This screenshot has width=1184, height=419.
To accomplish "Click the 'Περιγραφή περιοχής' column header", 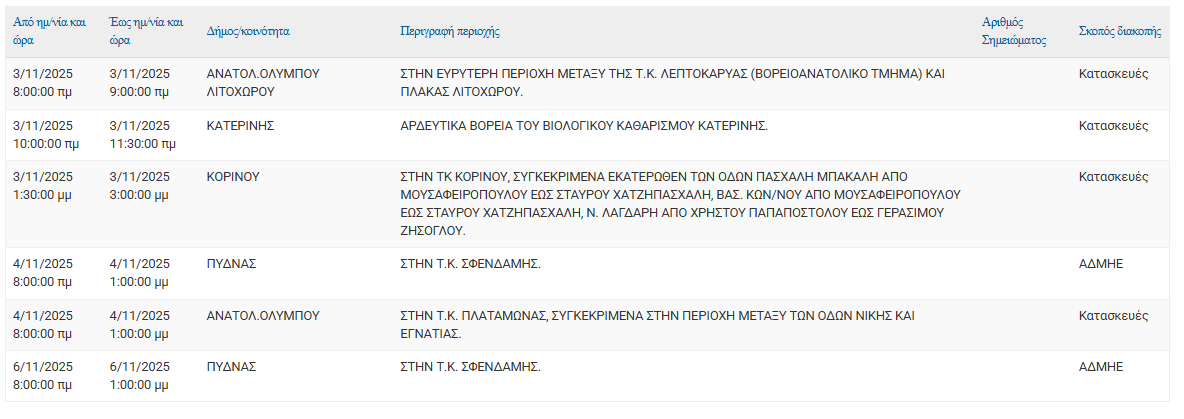I will pos(449,31).
